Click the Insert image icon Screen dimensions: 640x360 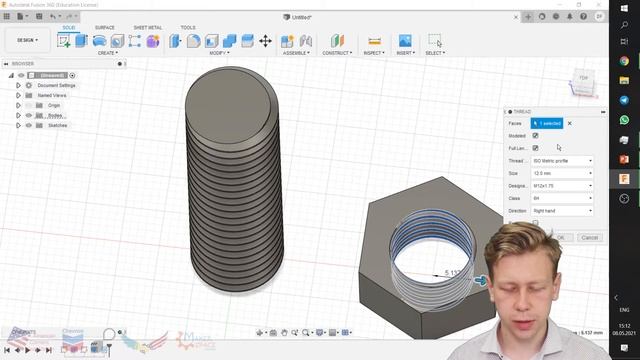point(405,41)
